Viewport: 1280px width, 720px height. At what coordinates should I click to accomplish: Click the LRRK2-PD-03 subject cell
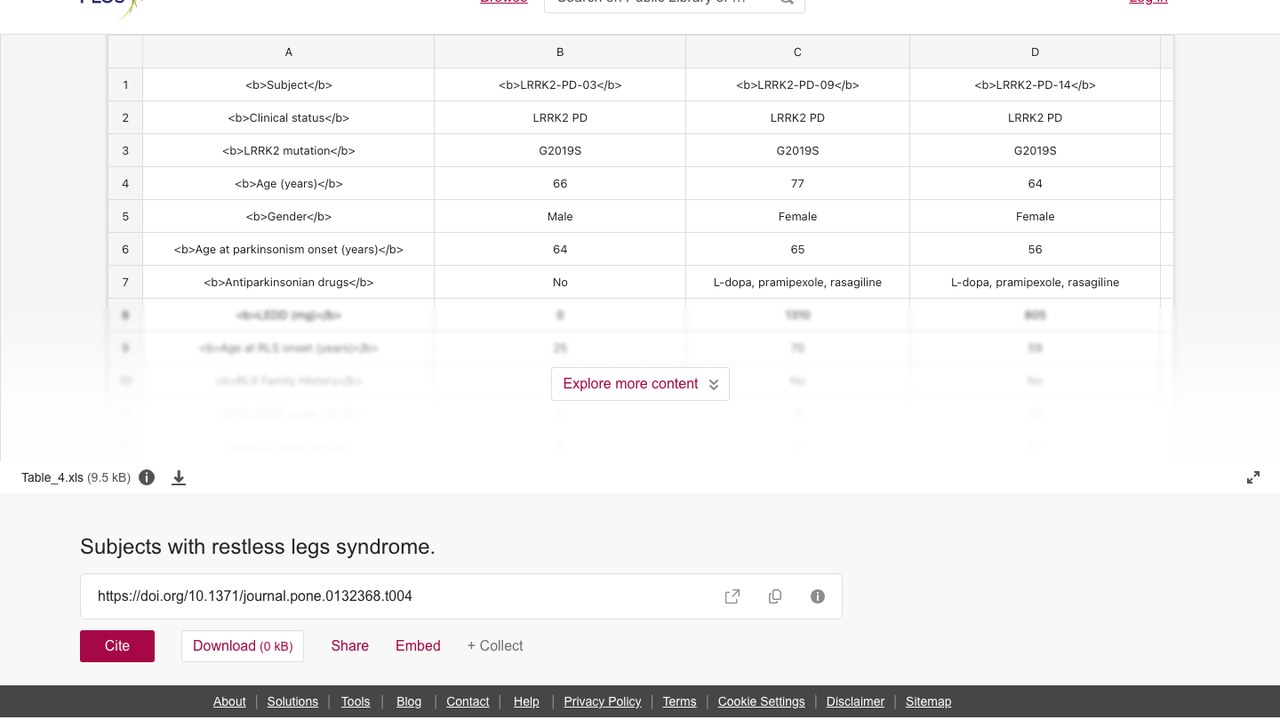[x=560, y=85]
